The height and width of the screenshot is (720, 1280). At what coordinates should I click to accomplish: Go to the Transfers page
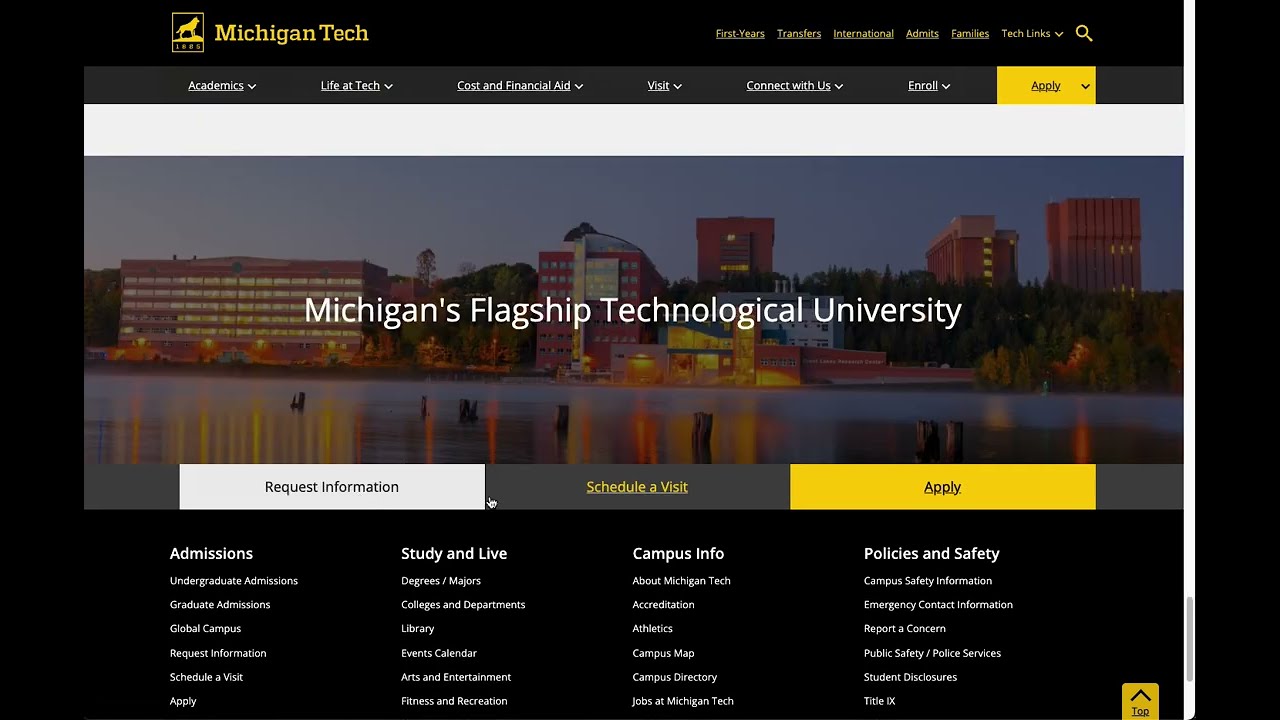[x=799, y=34]
